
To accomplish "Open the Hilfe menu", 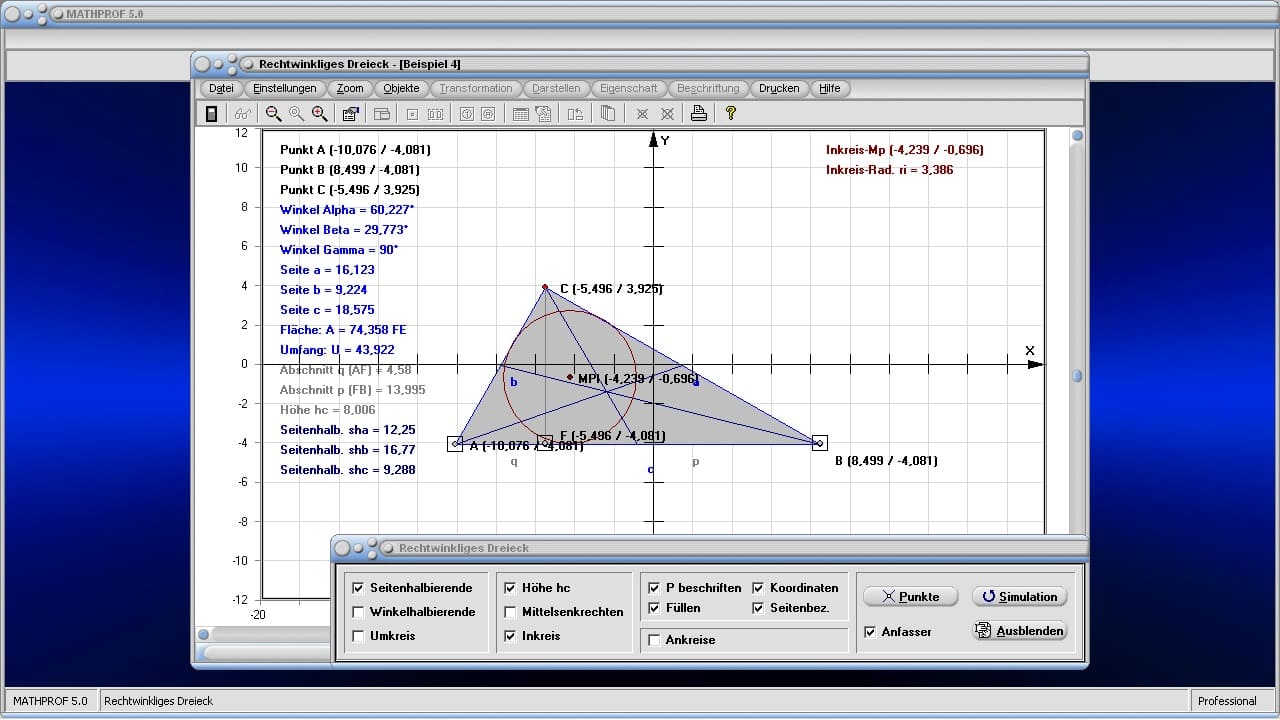I will (830, 88).
